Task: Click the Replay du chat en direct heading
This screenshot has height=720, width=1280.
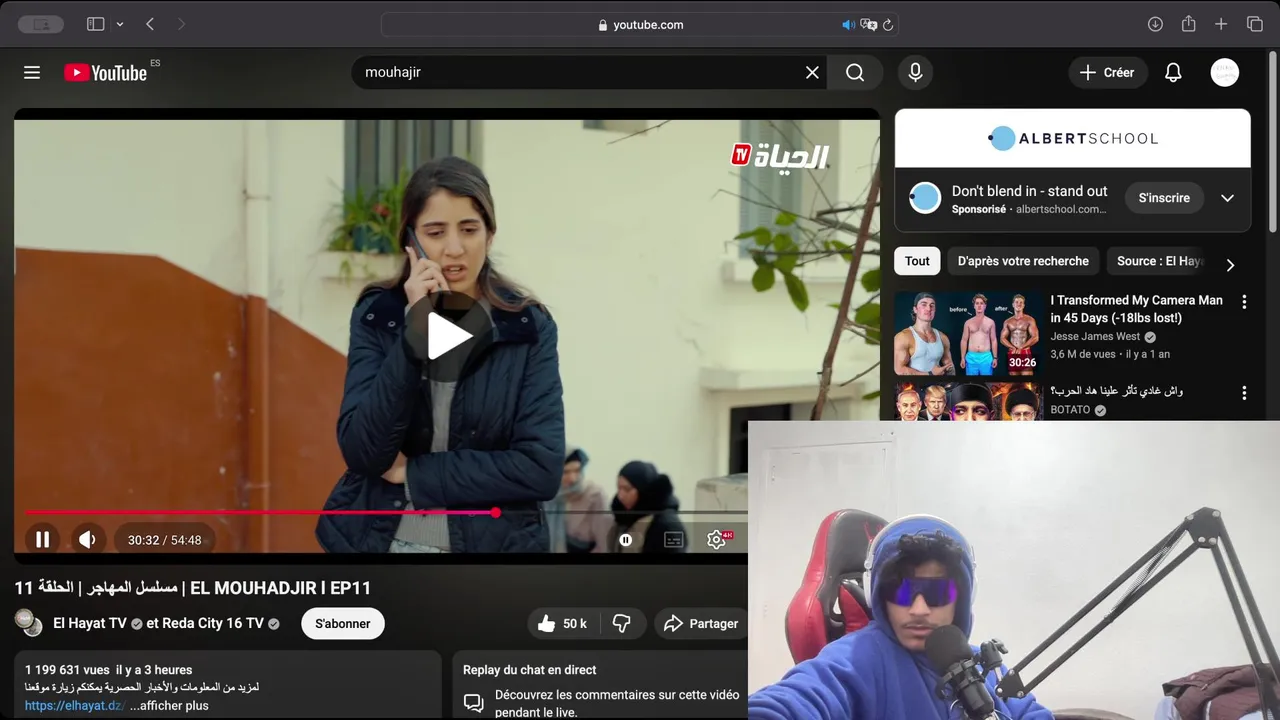Action: pos(529,670)
